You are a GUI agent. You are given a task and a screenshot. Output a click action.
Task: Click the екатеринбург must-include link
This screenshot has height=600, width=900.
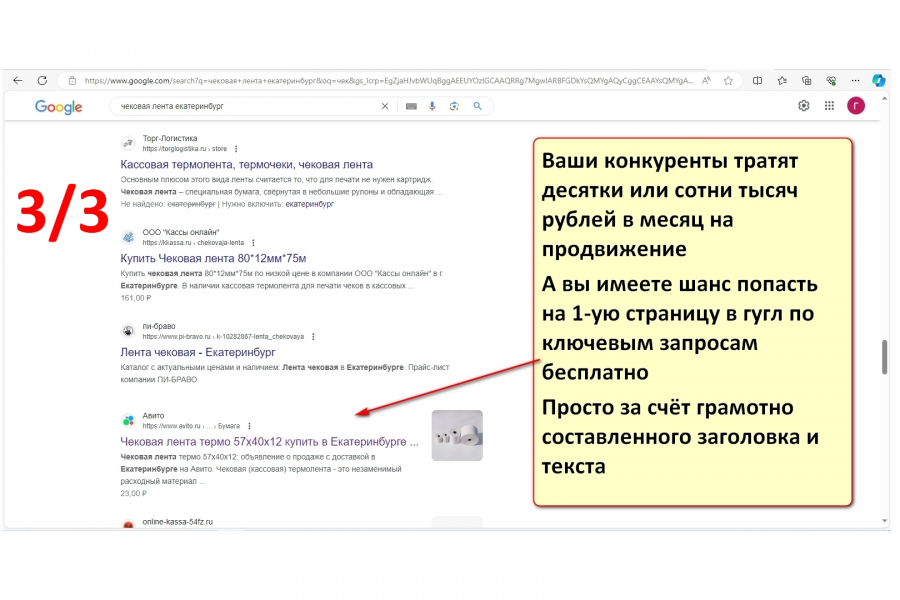(x=309, y=204)
